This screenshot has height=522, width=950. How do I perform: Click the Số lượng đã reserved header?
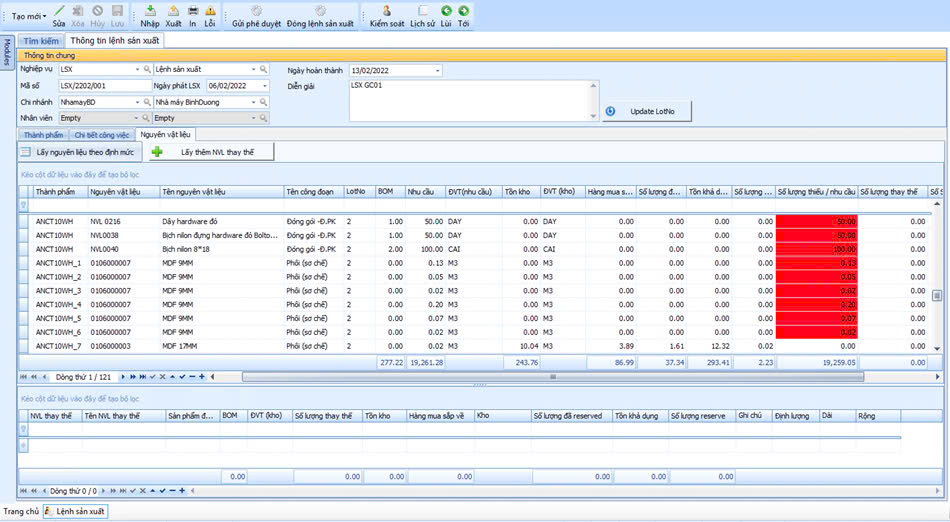tap(571, 416)
